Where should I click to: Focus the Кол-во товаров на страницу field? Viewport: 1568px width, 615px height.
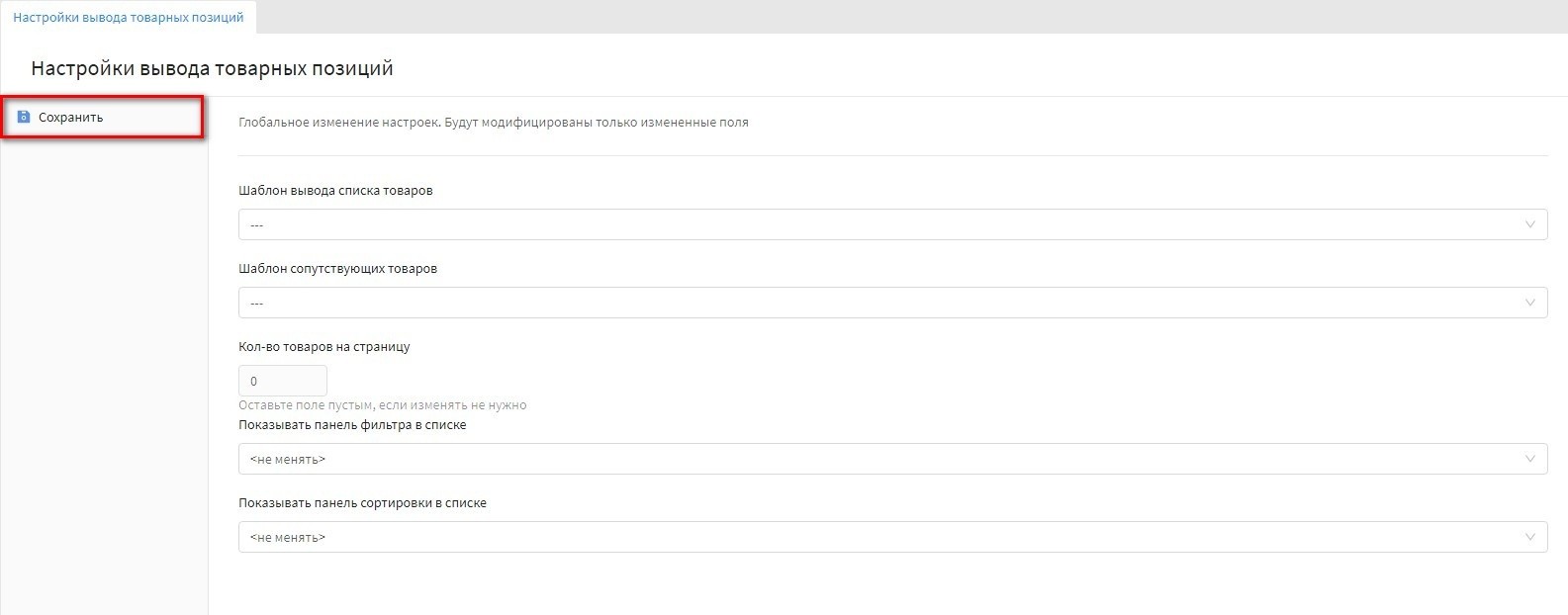(282, 381)
